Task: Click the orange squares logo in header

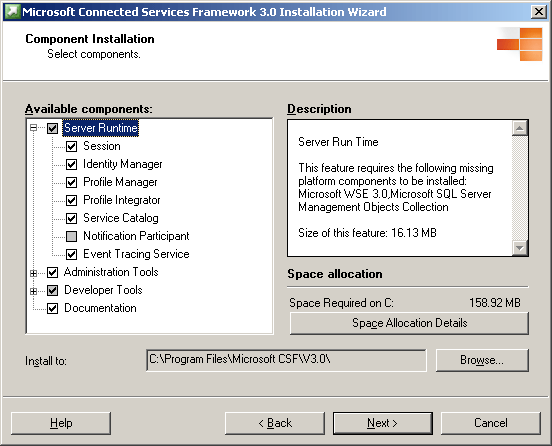Action: (520, 44)
